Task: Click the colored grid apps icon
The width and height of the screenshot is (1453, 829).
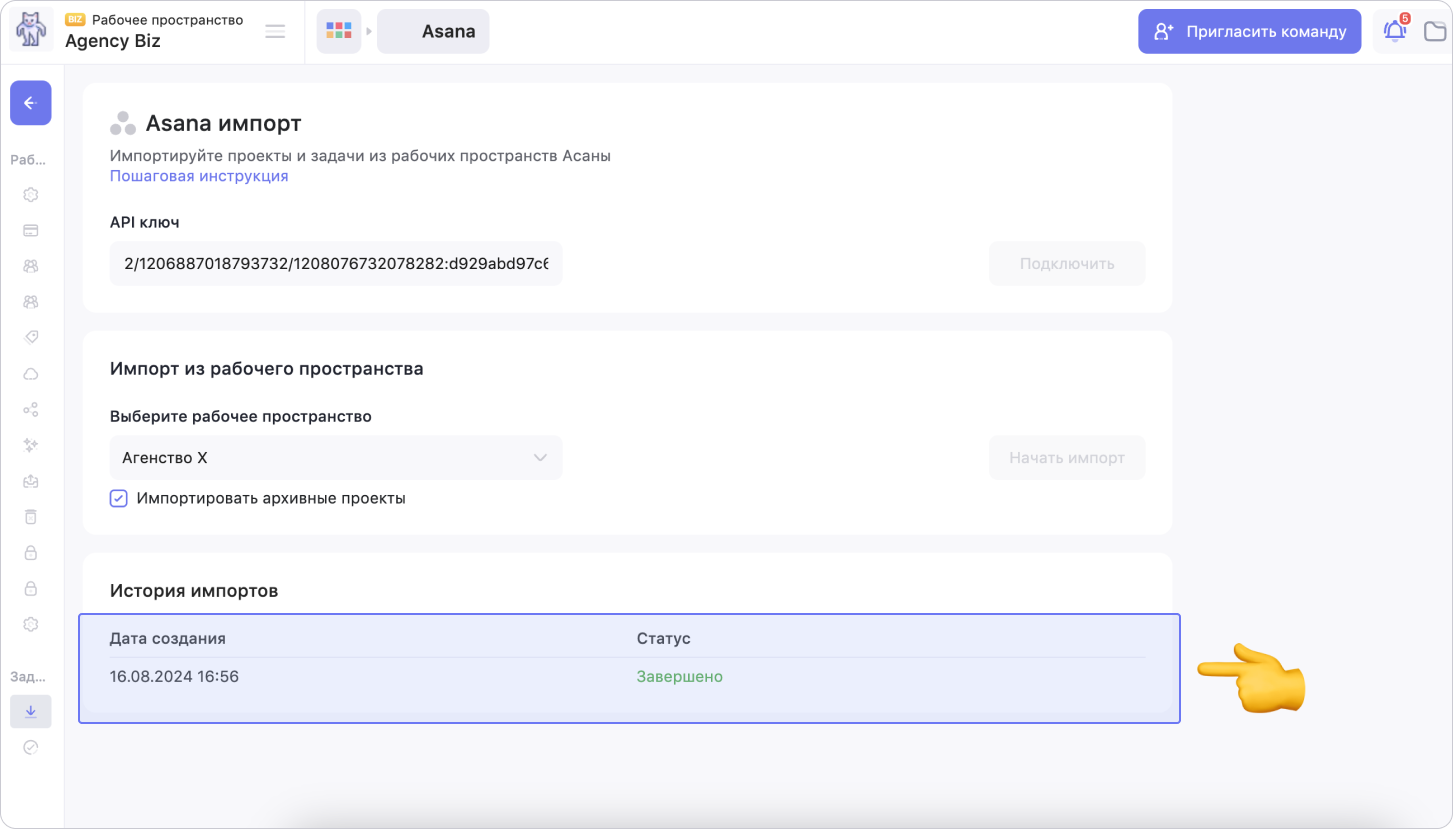Action: pyautogui.click(x=339, y=31)
